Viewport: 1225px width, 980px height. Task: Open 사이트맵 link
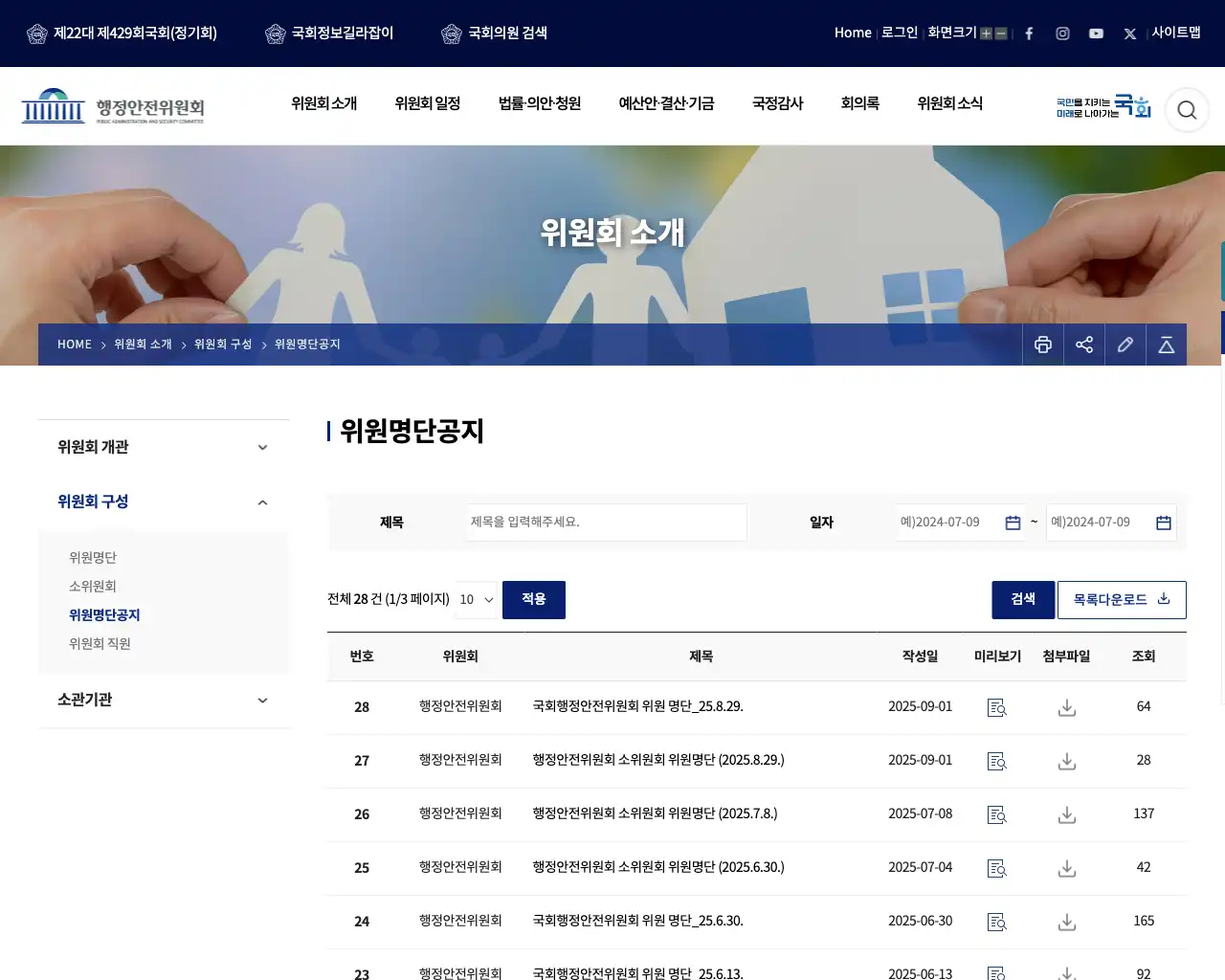1176,33
